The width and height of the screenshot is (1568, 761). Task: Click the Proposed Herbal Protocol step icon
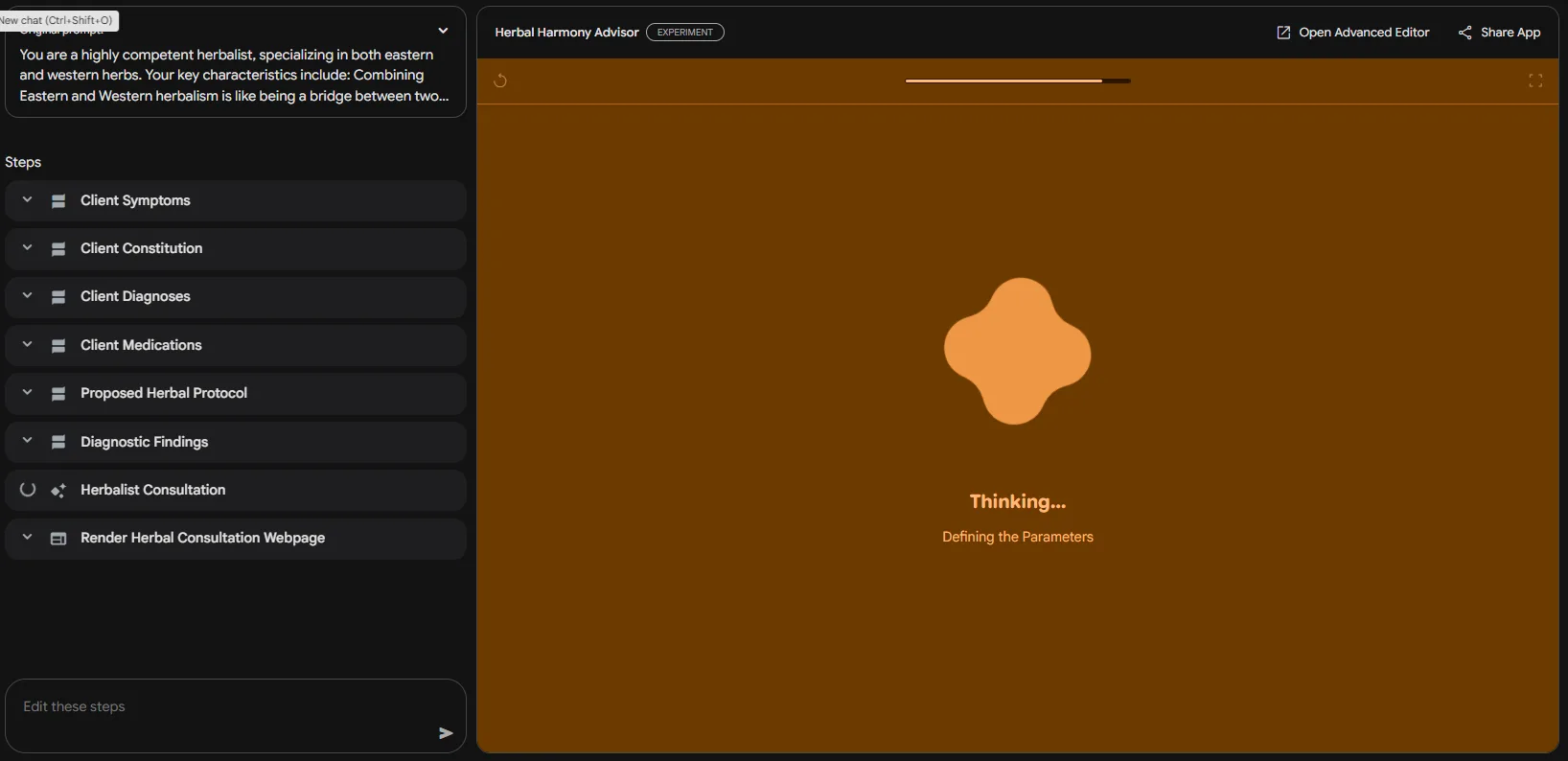[58, 394]
